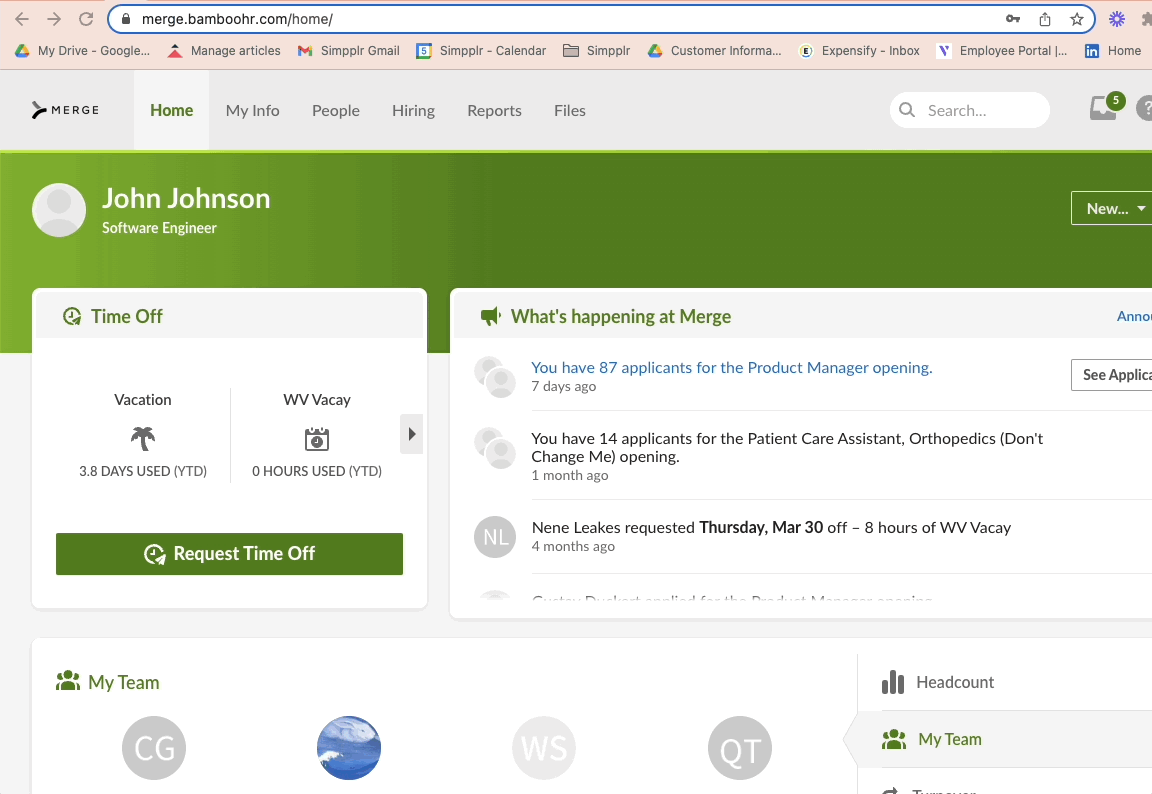Image resolution: width=1152 pixels, height=794 pixels.
Task: Click the padlock icon in the address bar
Action: point(124,18)
